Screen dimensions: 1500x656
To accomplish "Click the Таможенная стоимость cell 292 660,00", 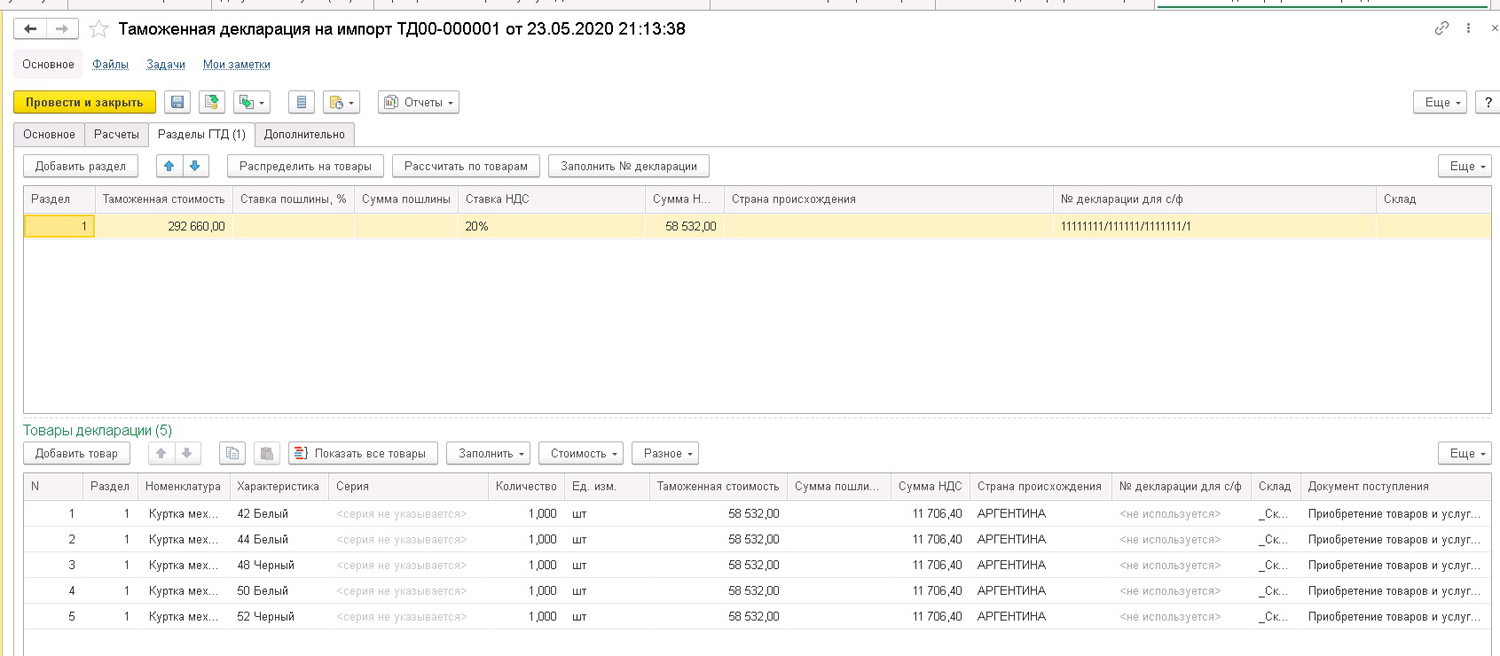I will point(163,227).
